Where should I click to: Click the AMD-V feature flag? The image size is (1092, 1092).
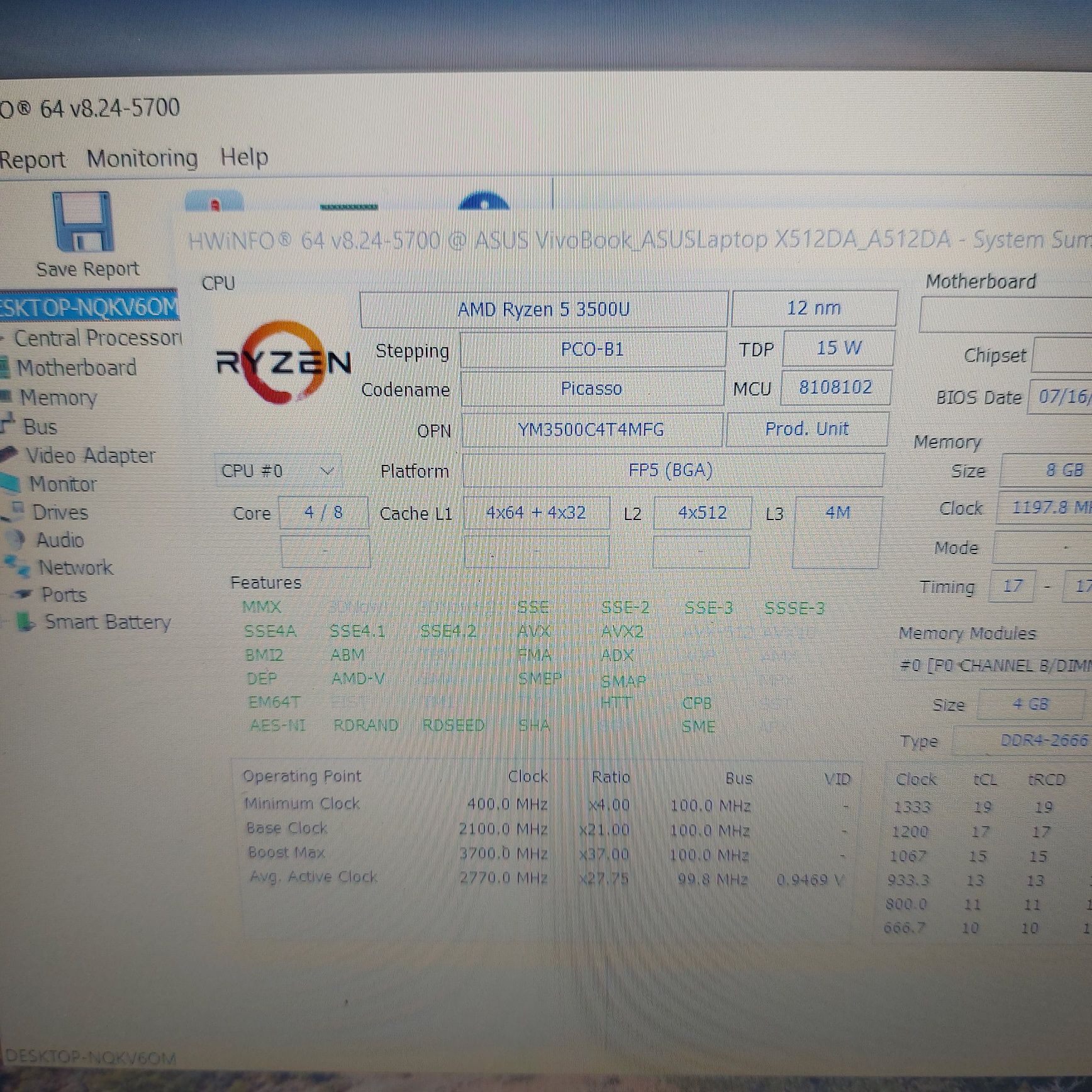358,679
